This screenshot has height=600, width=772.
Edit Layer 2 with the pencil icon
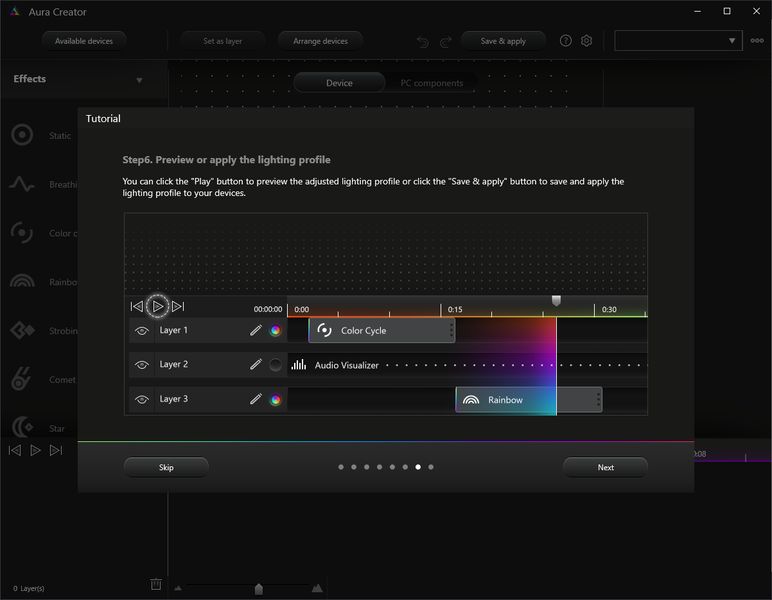pyautogui.click(x=256, y=364)
